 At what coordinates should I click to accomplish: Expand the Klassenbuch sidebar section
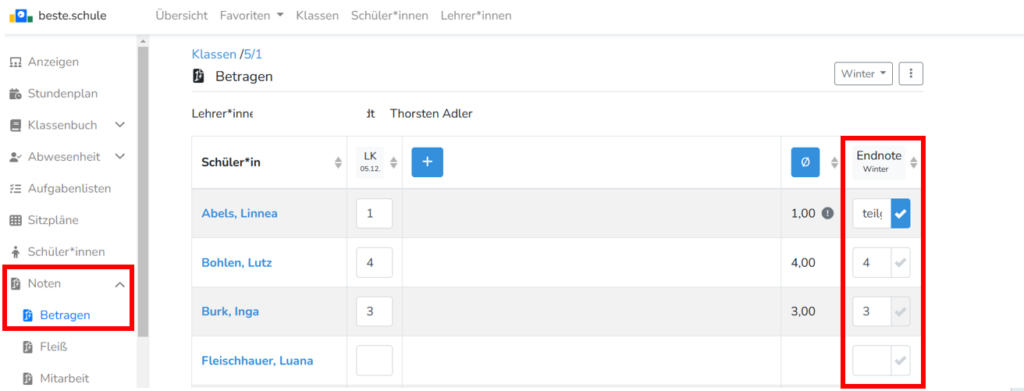(120, 125)
